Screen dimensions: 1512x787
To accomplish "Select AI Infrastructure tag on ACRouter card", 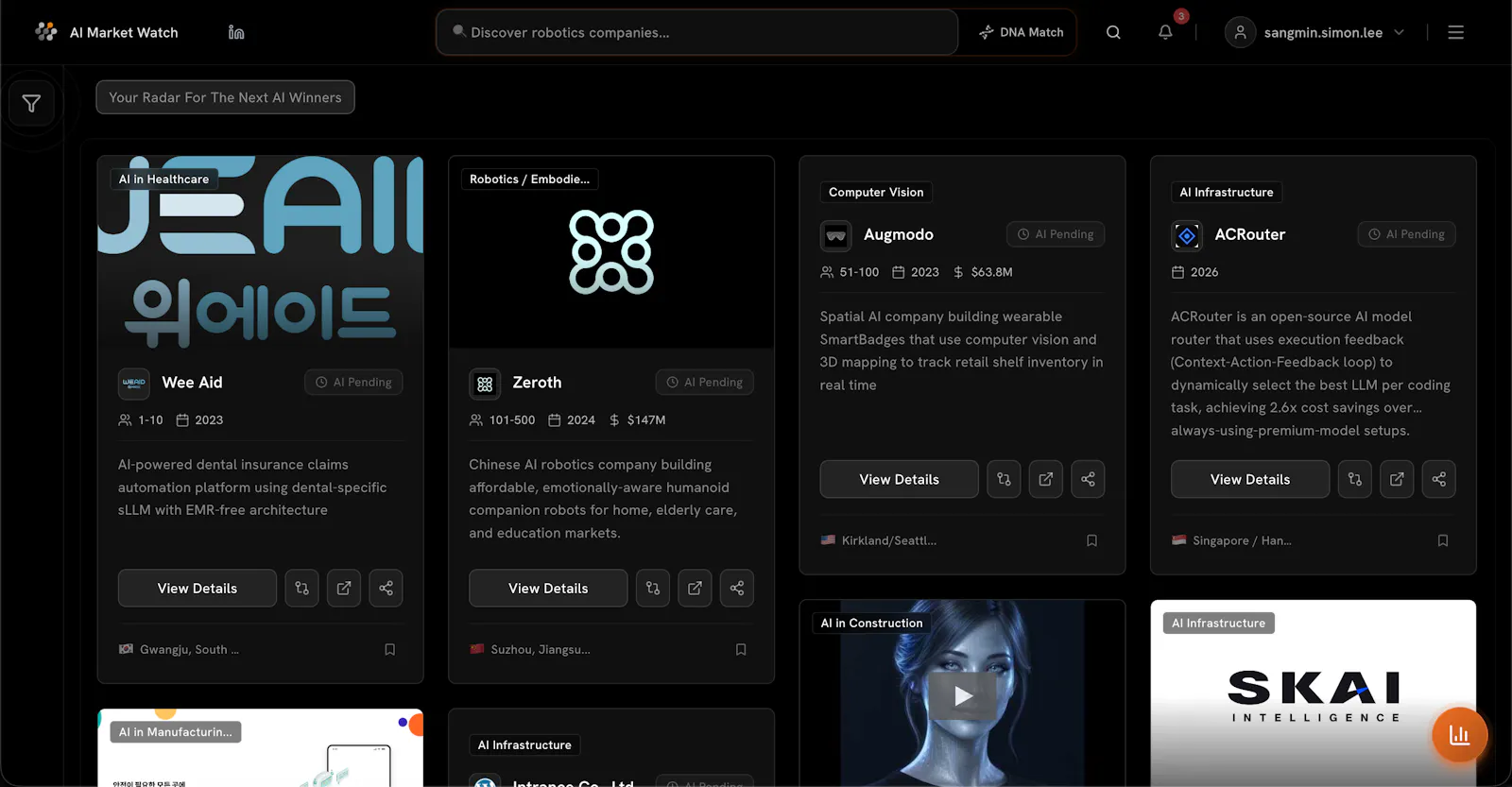I will tap(1227, 192).
